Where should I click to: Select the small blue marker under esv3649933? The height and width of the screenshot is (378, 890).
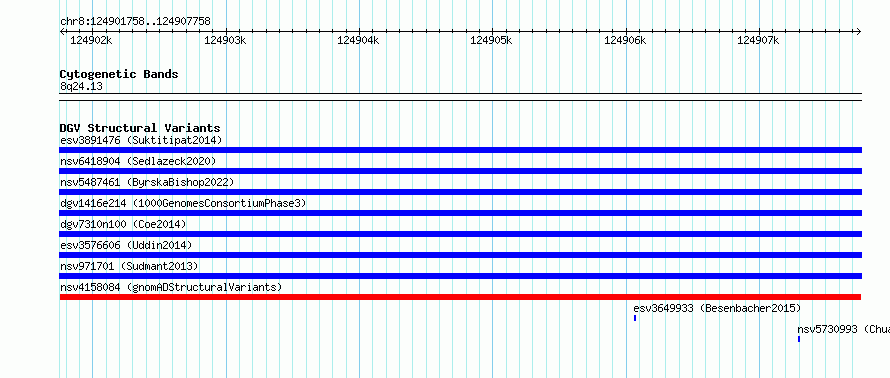(635, 318)
